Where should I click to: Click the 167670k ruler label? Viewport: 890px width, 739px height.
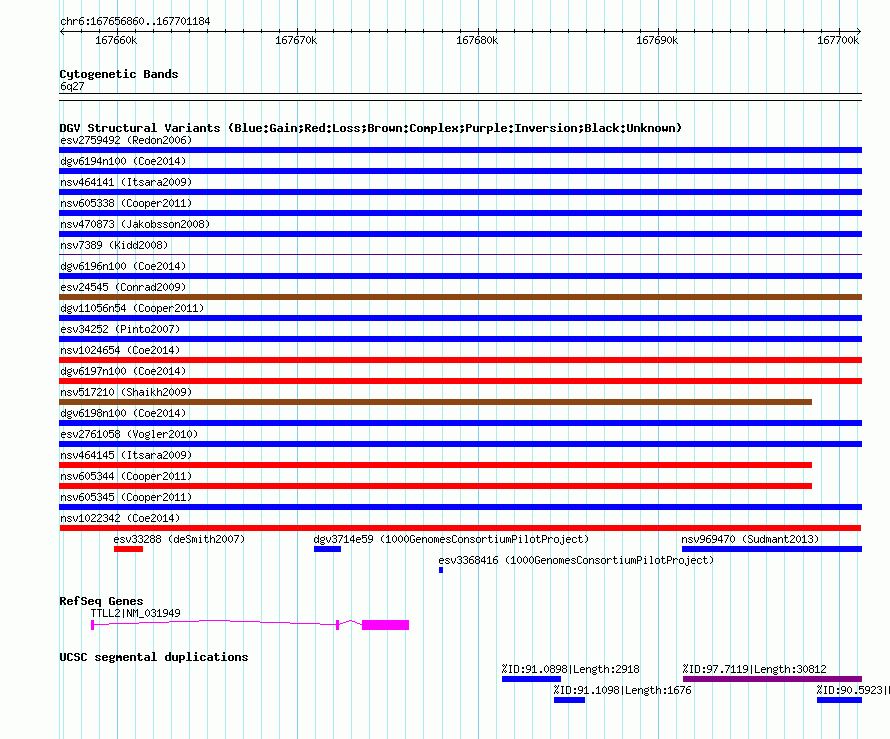296,40
